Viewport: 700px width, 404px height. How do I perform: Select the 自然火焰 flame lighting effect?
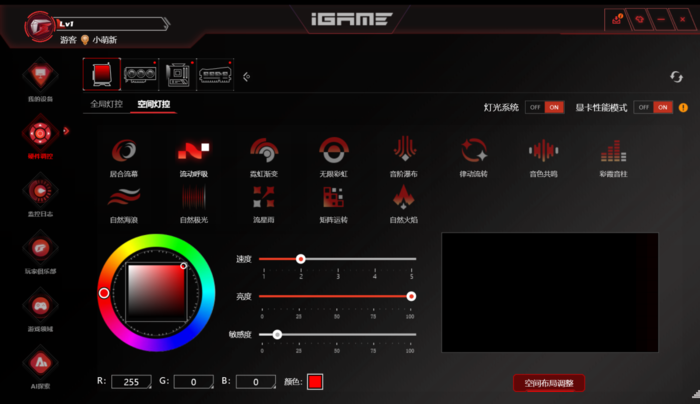pos(404,204)
